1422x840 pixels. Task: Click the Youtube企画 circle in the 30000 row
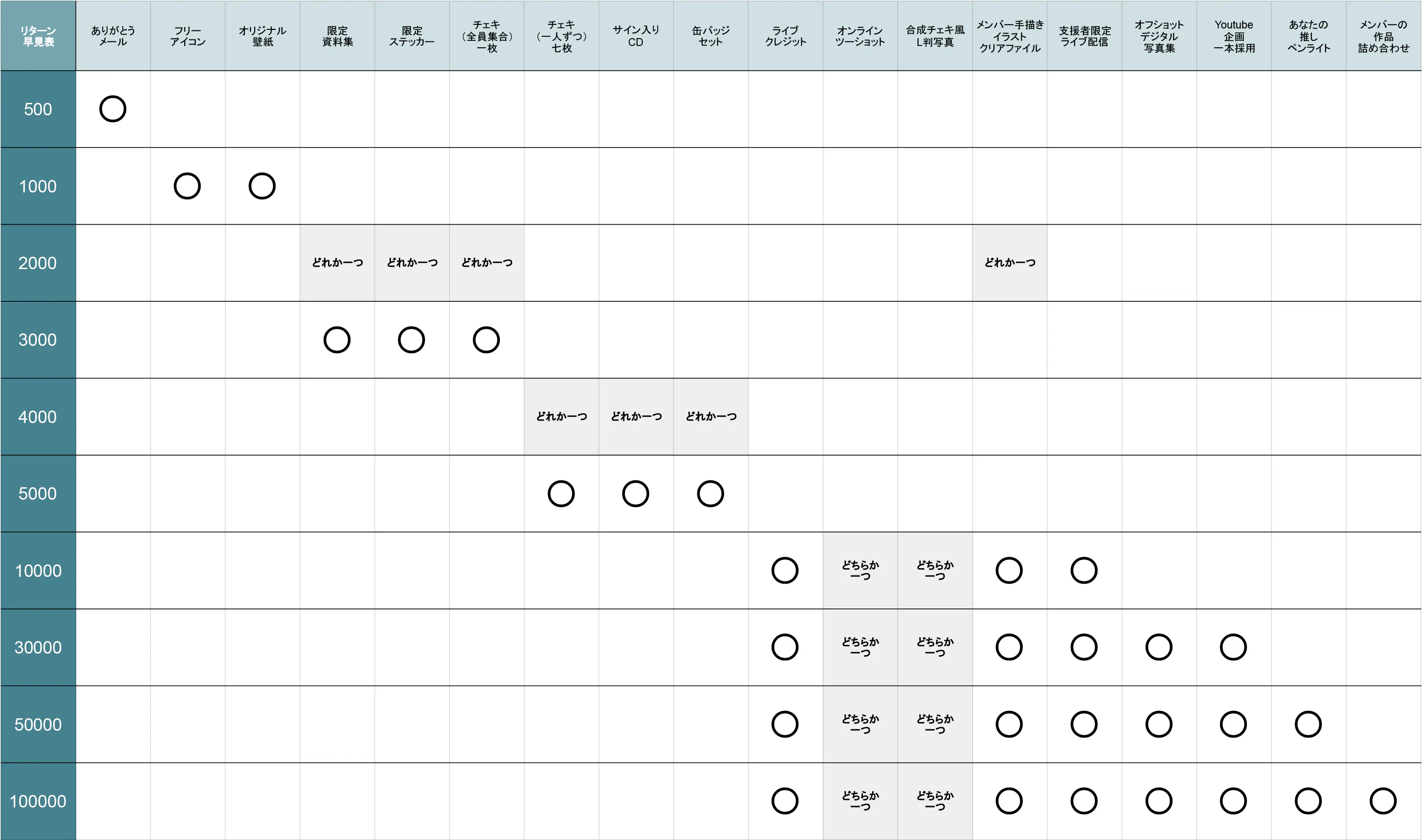pos(1234,648)
